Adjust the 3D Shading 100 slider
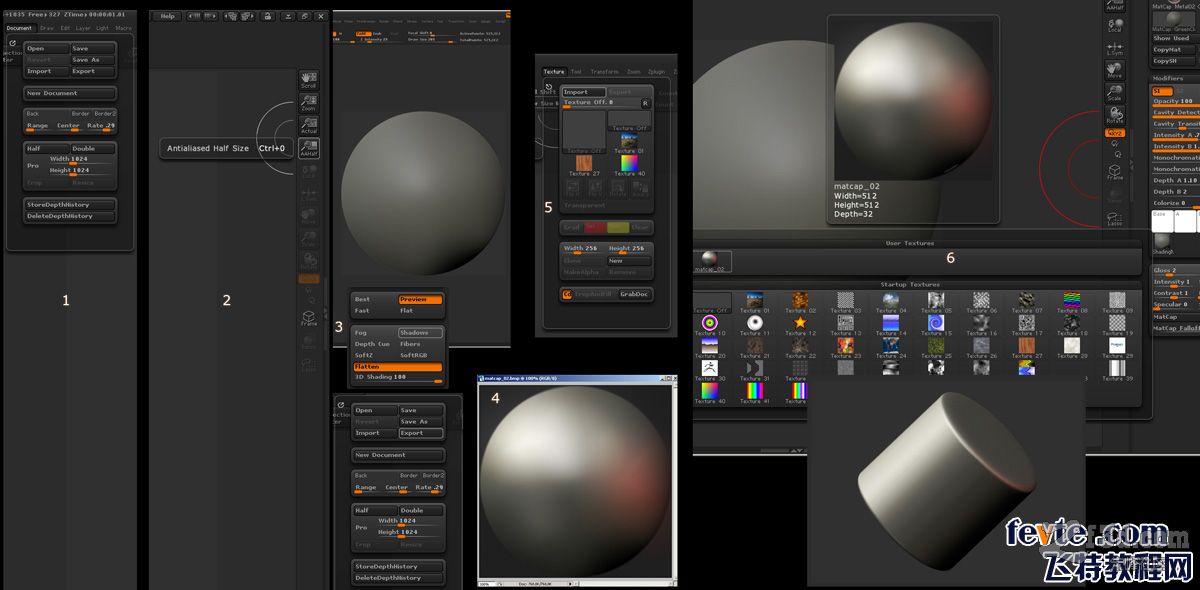Screen dimensions: 1200x590 (x=397, y=377)
